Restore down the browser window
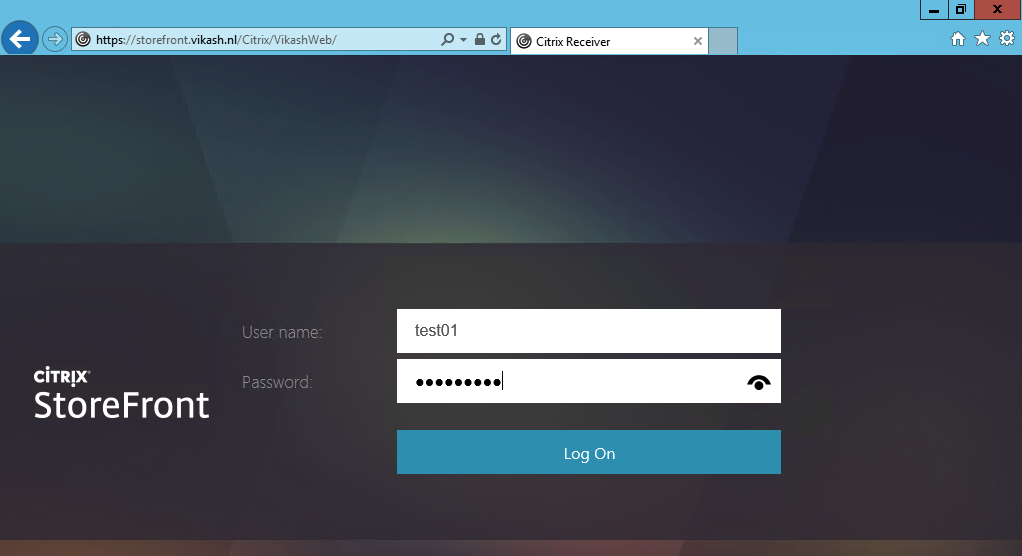 [961, 10]
